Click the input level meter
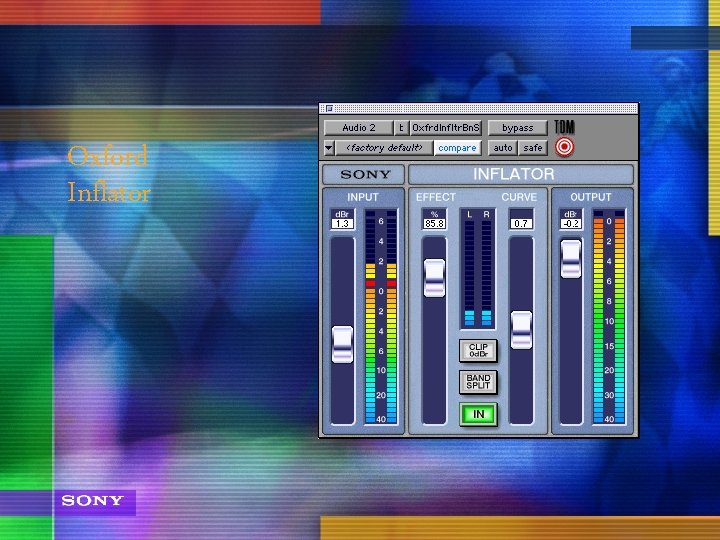Screen dimensions: 720x540 [381, 317]
